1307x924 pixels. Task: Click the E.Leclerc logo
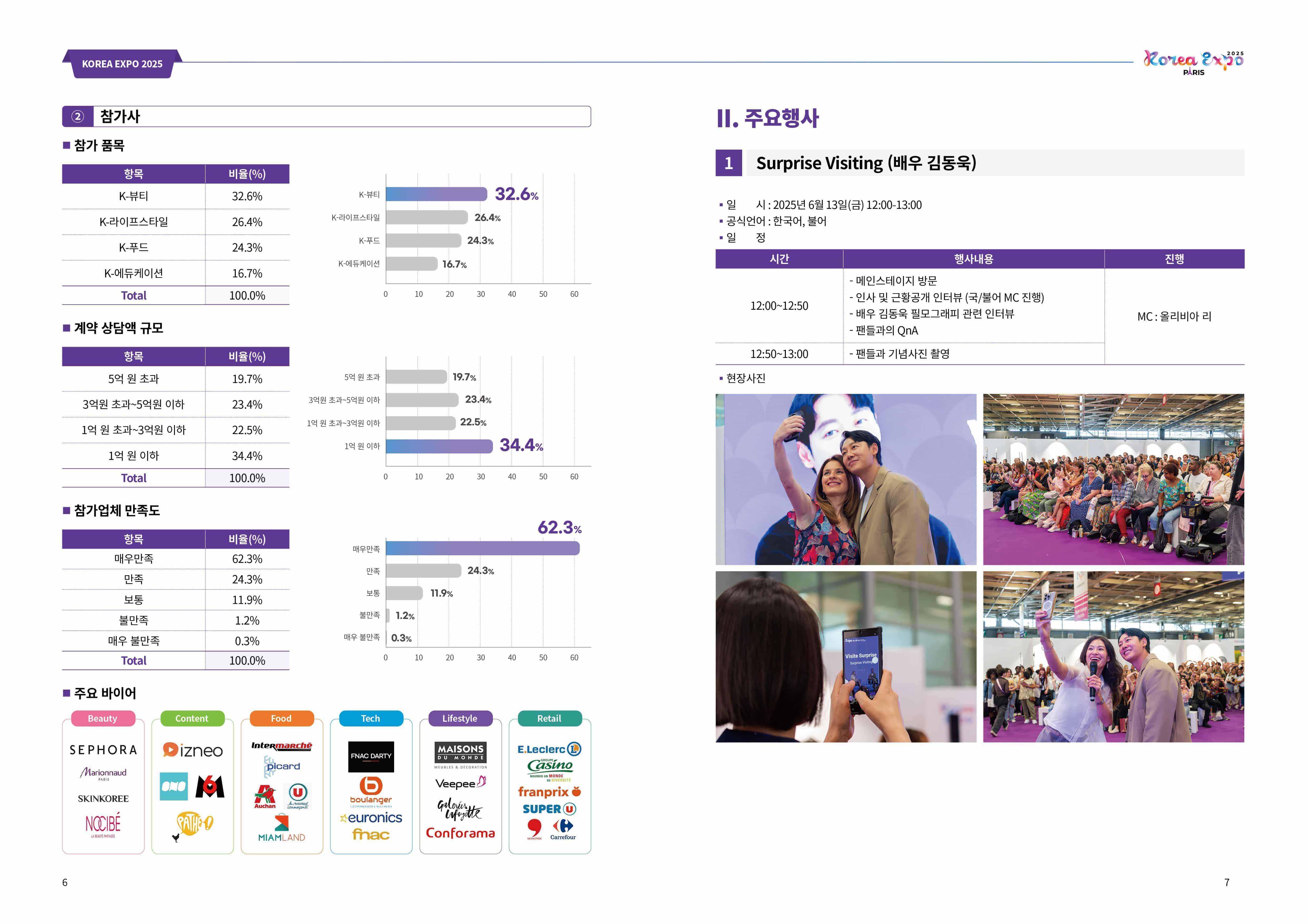pos(549,749)
